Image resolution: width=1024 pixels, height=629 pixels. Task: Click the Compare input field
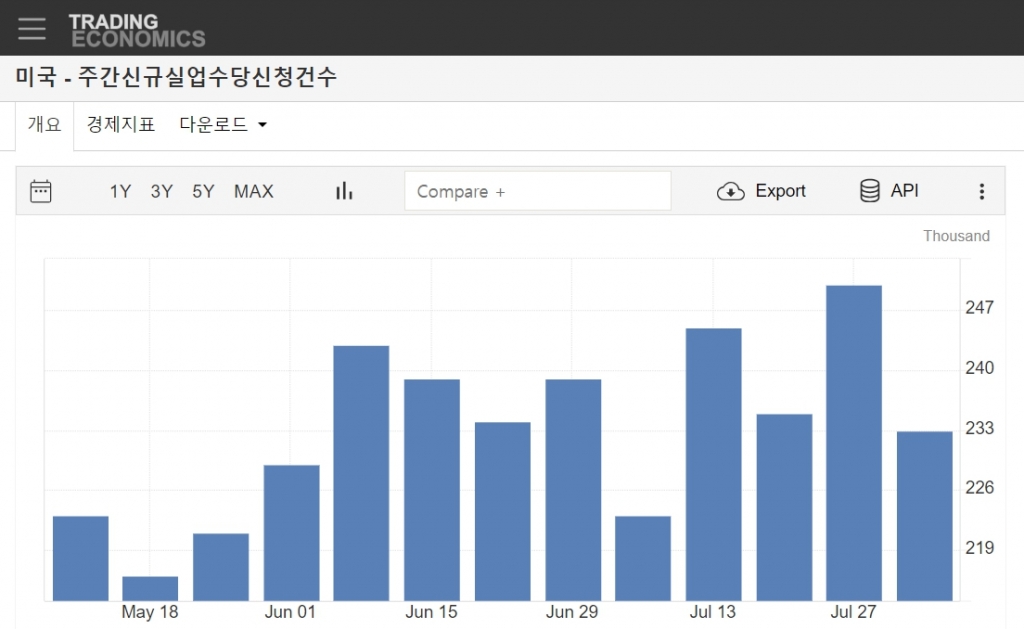537,191
